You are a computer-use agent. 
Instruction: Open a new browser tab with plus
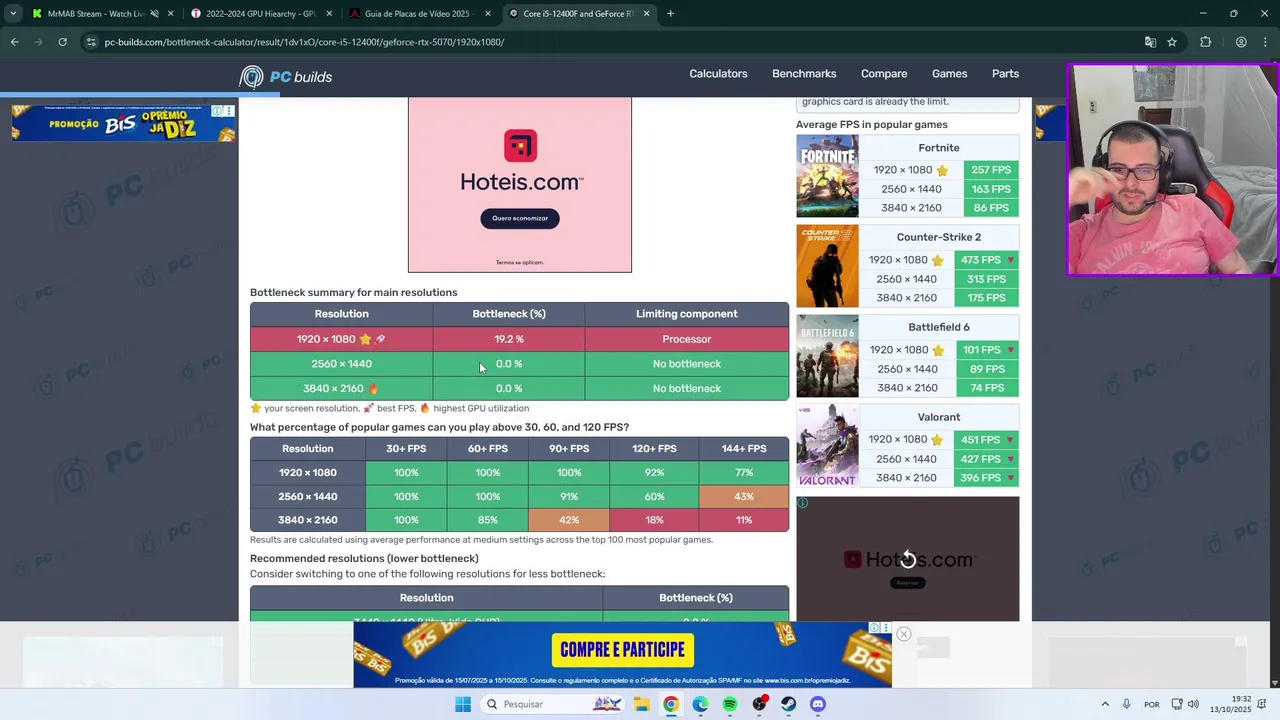(x=670, y=14)
